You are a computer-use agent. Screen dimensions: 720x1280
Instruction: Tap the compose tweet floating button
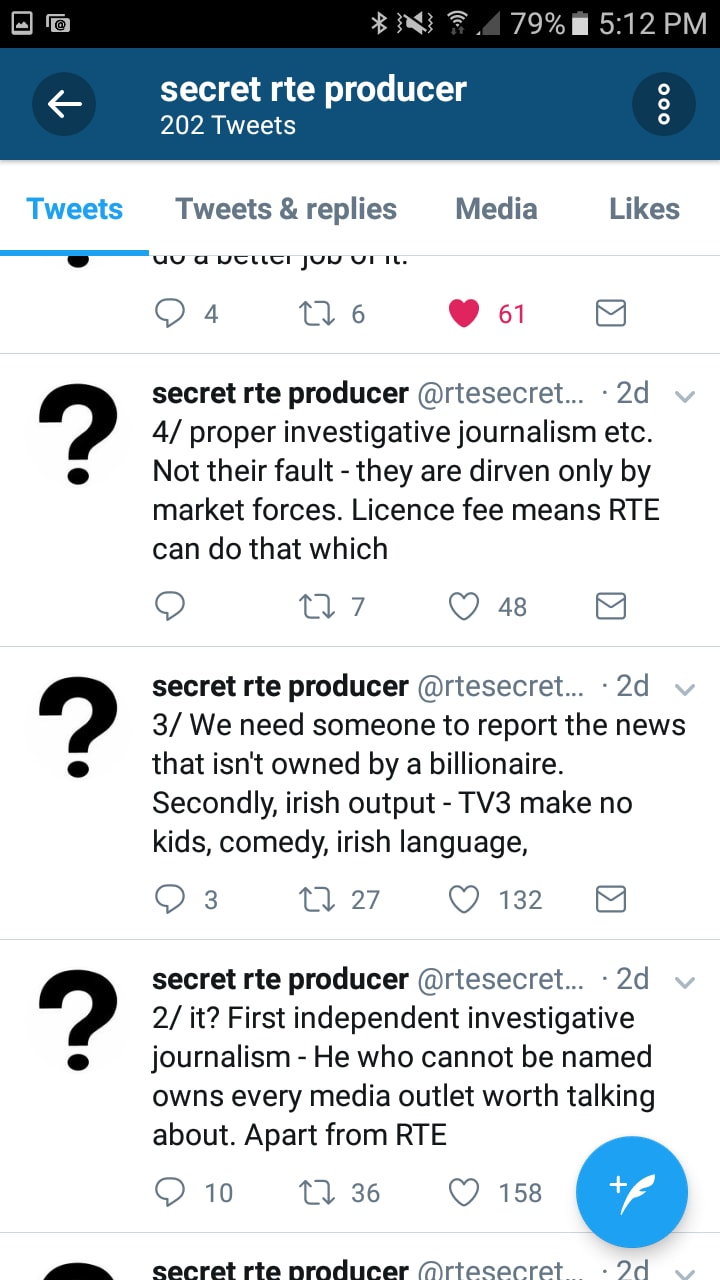click(x=632, y=1192)
